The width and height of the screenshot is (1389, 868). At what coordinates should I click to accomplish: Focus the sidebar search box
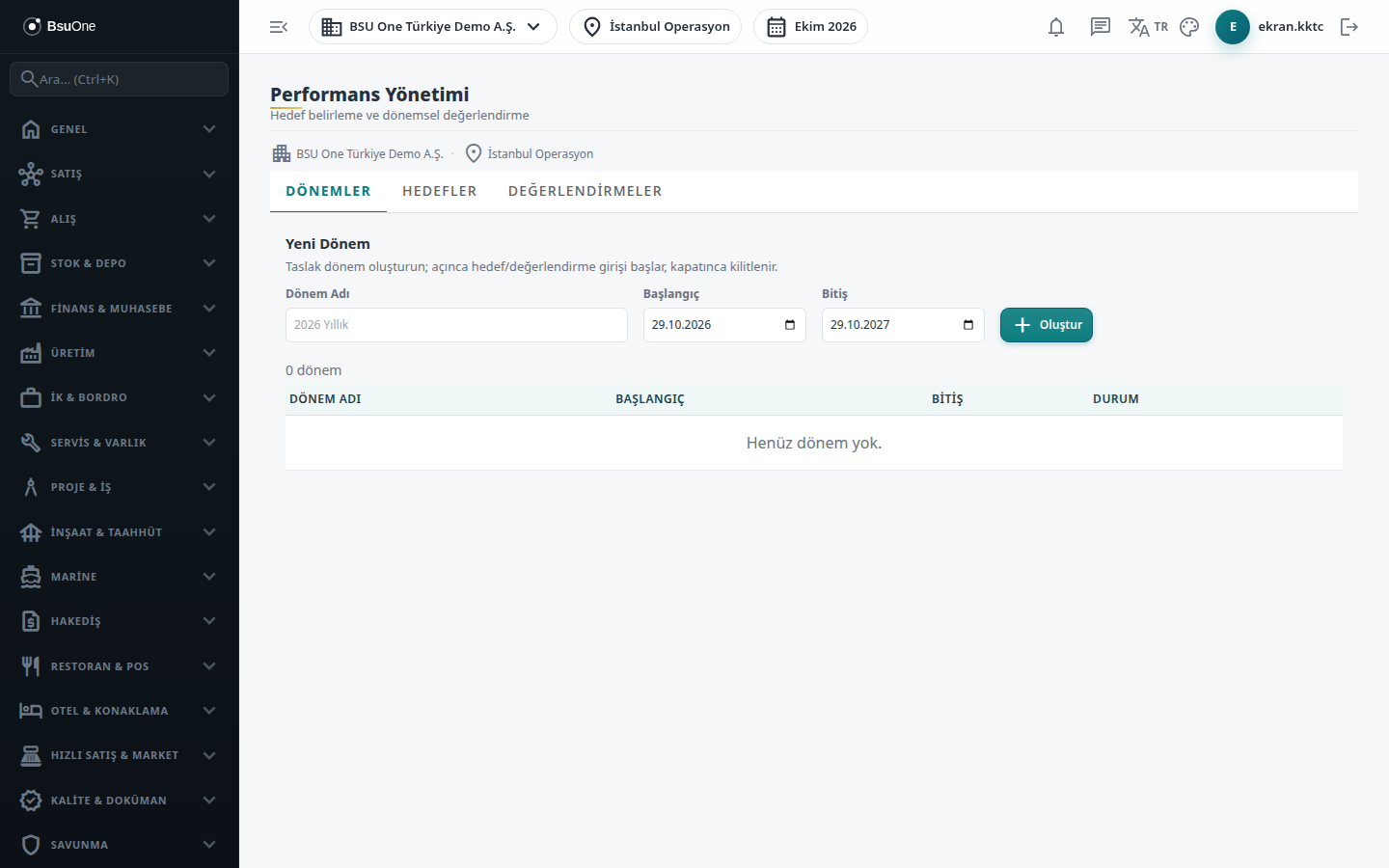point(120,79)
